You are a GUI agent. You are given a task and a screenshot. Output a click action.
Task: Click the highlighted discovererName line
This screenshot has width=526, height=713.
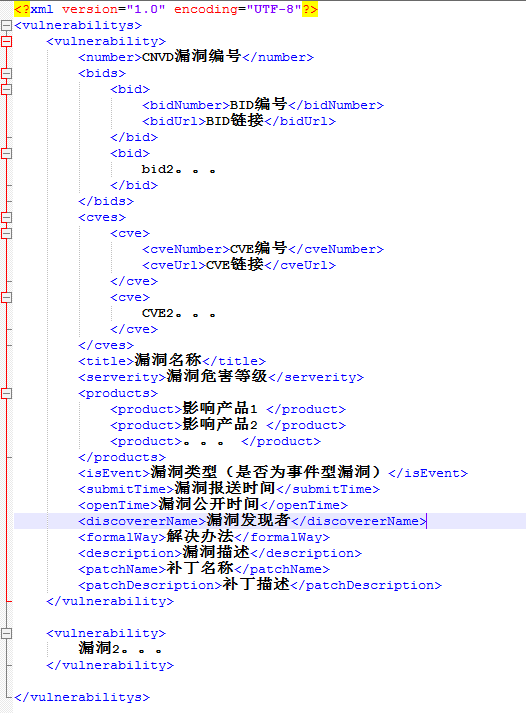[x=270, y=521]
